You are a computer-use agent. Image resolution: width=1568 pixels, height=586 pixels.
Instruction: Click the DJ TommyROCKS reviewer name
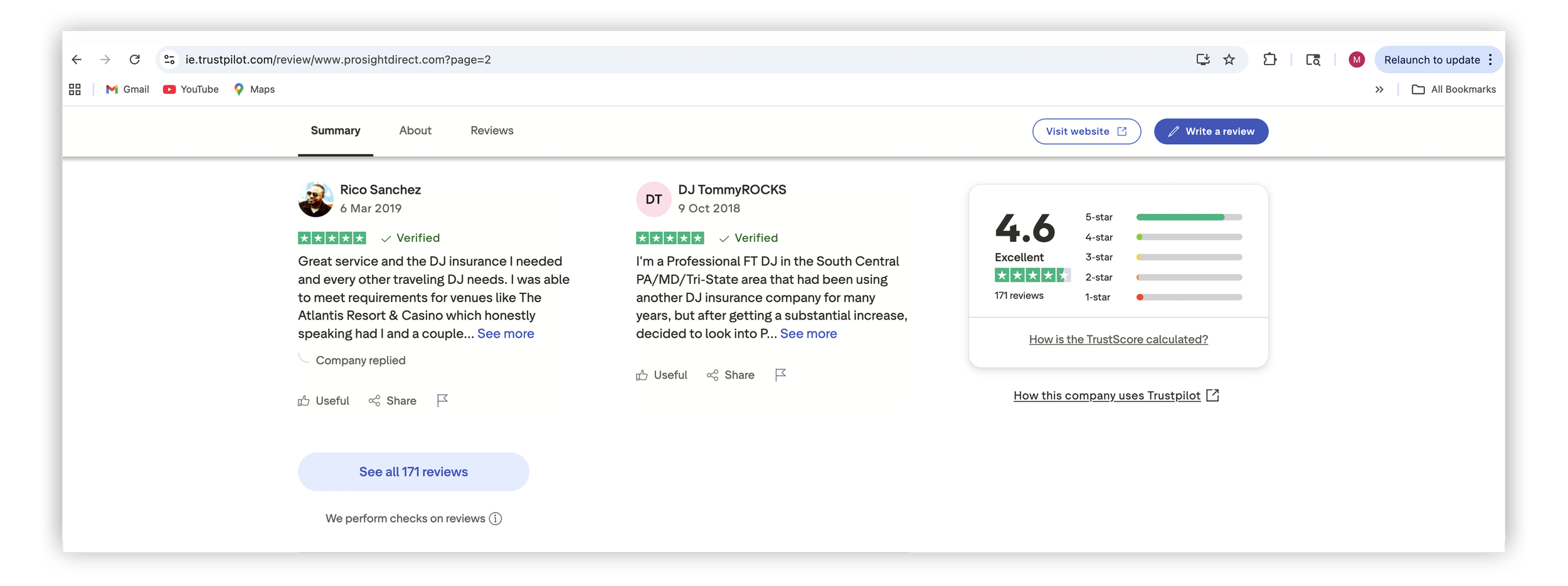732,190
